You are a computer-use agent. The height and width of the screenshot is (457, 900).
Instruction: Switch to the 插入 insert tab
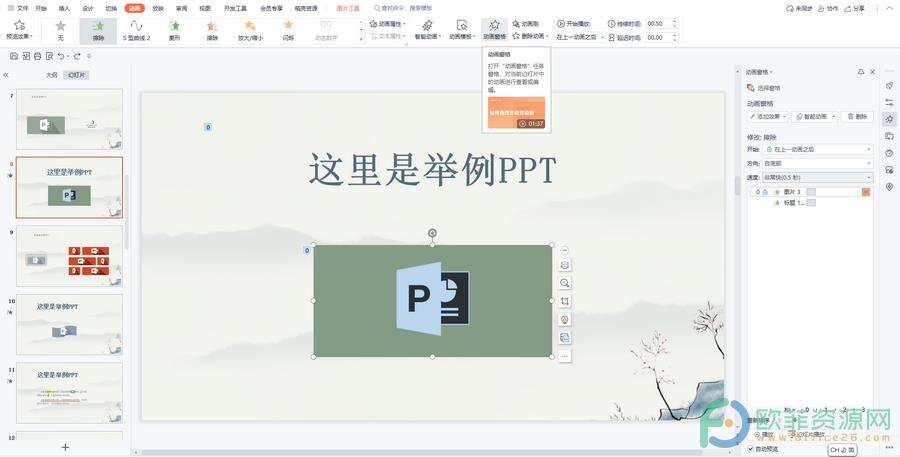pyautogui.click(x=64, y=9)
